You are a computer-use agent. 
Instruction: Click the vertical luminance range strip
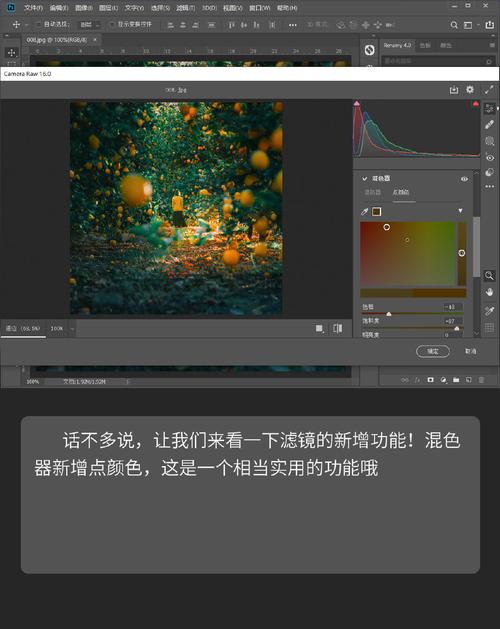(462, 253)
